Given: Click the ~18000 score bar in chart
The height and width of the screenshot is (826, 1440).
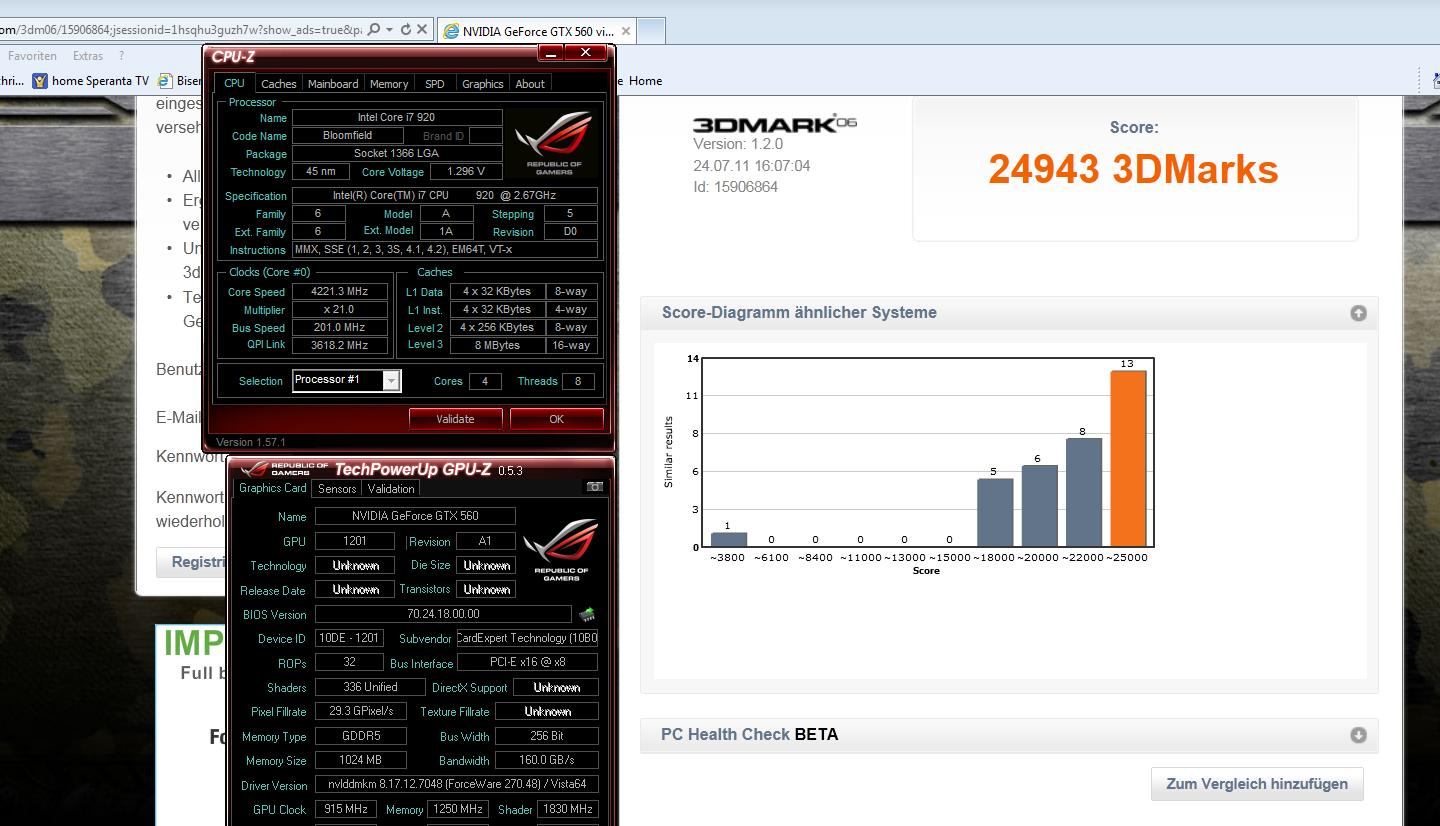Looking at the screenshot, I should tap(995, 513).
